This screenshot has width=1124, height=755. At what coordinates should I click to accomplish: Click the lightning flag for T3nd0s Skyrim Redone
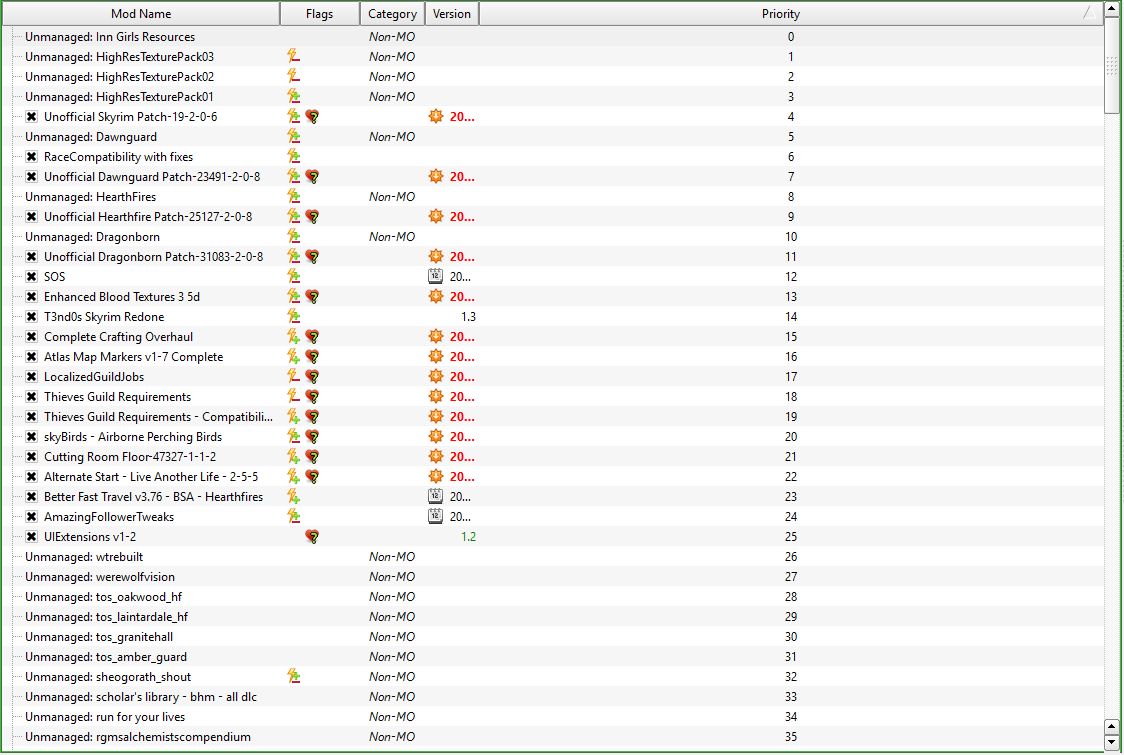tap(293, 317)
